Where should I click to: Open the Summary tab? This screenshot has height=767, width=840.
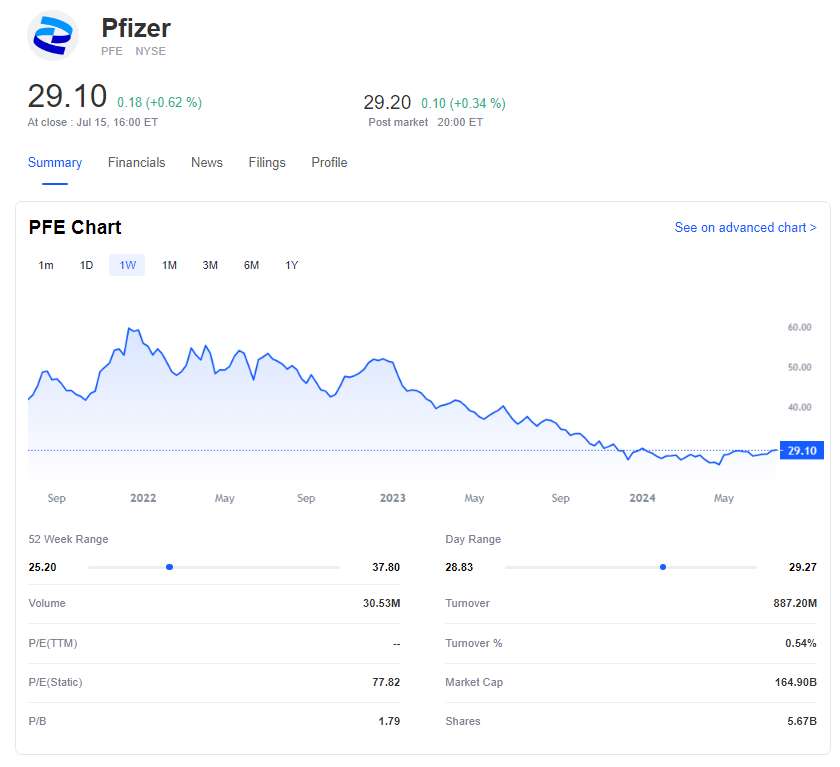tap(55, 162)
